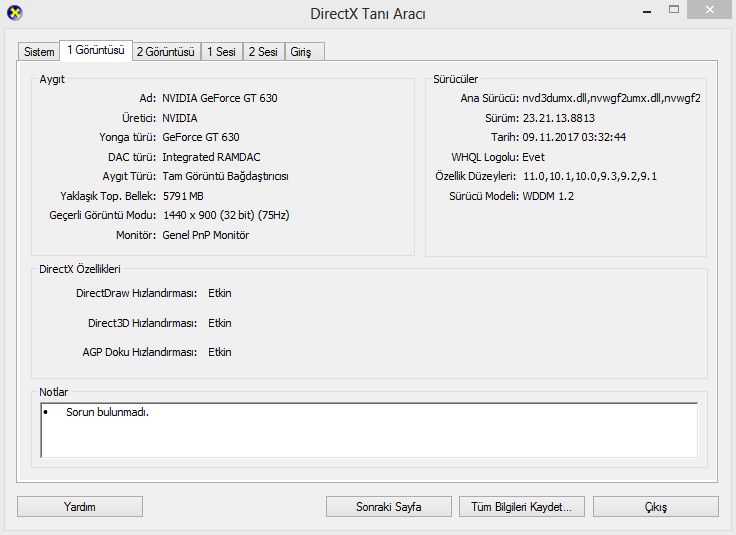The width and height of the screenshot is (736, 535).
Task: Click the 'Tarih:' label
Action: tap(505, 137)
